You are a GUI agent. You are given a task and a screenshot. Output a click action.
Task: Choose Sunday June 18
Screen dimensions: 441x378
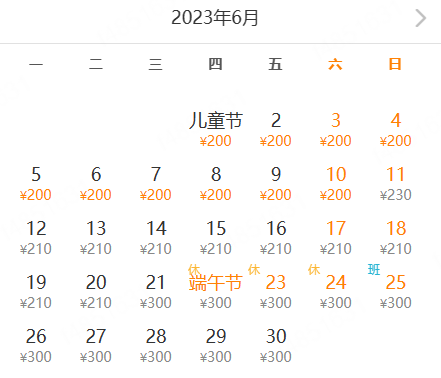pyautogui.click(x=396, y=237)
